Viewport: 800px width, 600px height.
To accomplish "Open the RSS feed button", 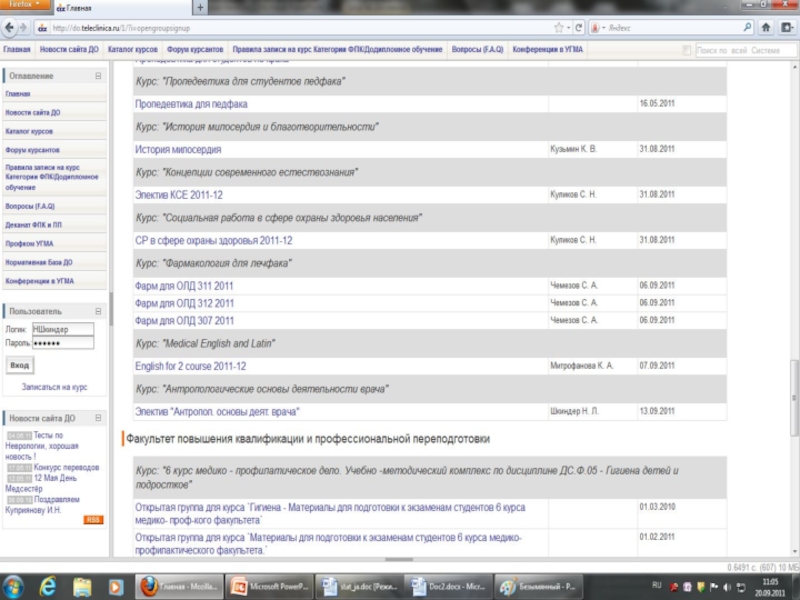I will coord(93,519).
